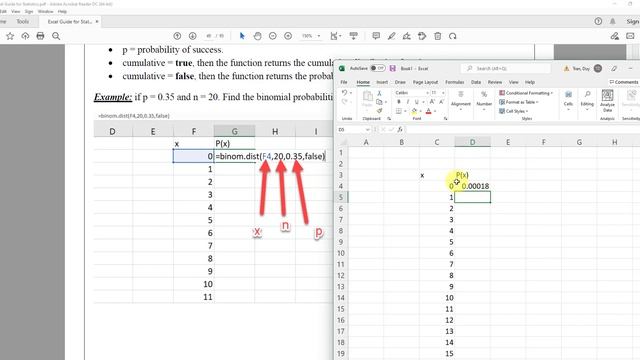640x360 pixels.
Task: Open Format as Table dropdown
Action: 519,102
